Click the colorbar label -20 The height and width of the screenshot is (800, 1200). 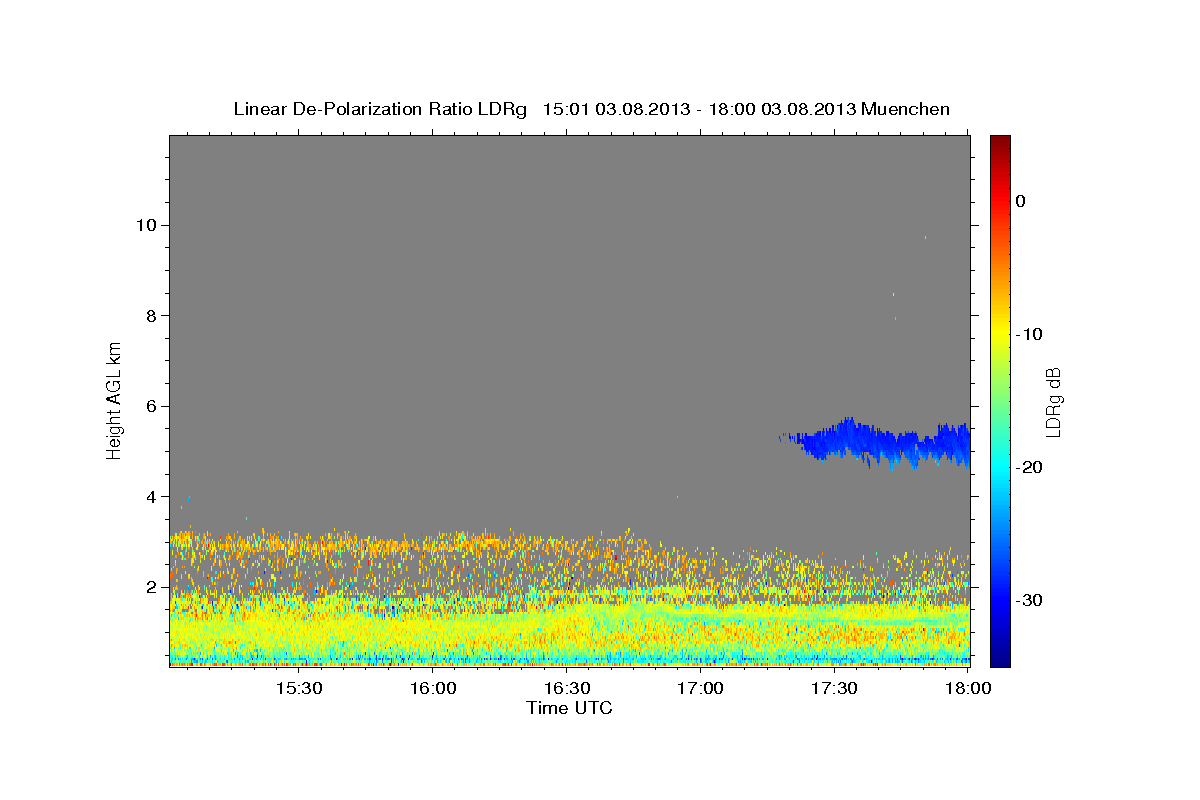click(1030, 467)
